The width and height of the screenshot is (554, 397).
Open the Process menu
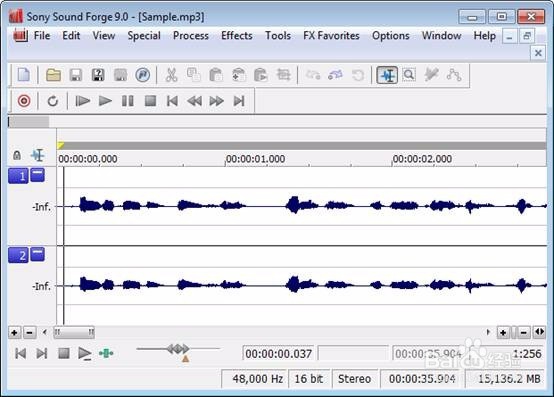tap(191, 36)
